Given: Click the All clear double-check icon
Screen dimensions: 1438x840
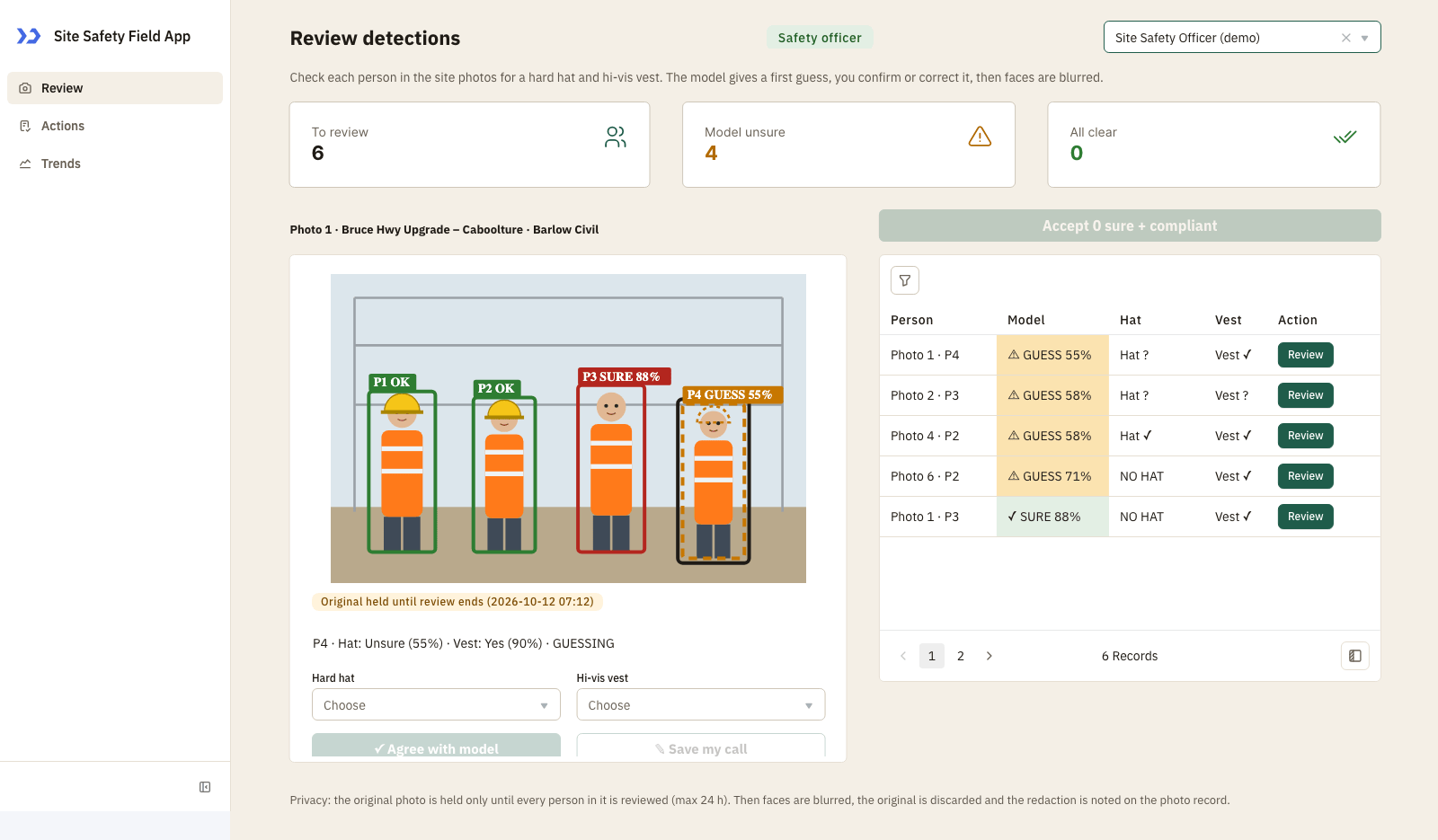Looking at the screenshot, I should pyautogui.click(x=1345, y=137).
